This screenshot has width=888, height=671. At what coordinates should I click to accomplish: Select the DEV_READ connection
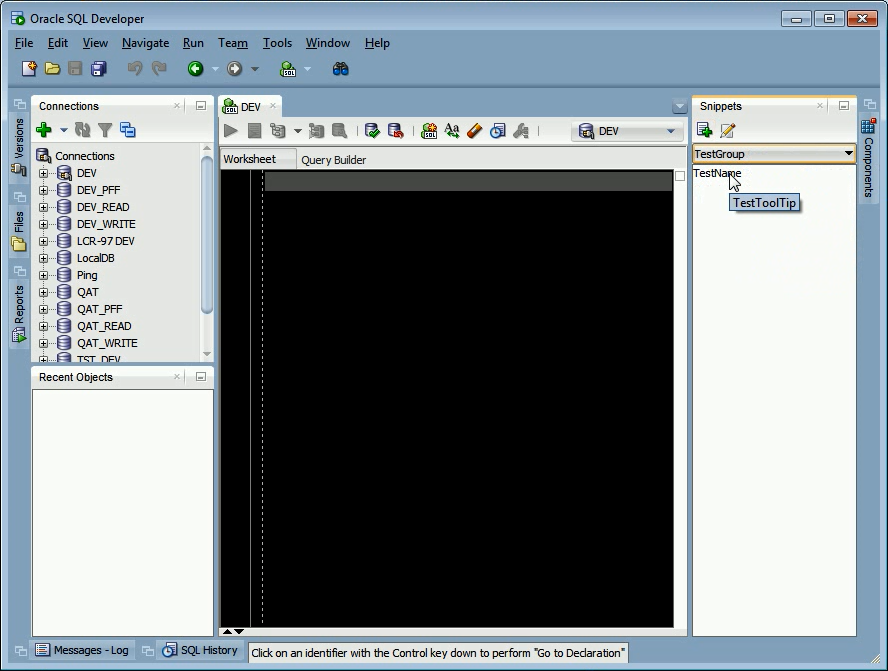103,207
